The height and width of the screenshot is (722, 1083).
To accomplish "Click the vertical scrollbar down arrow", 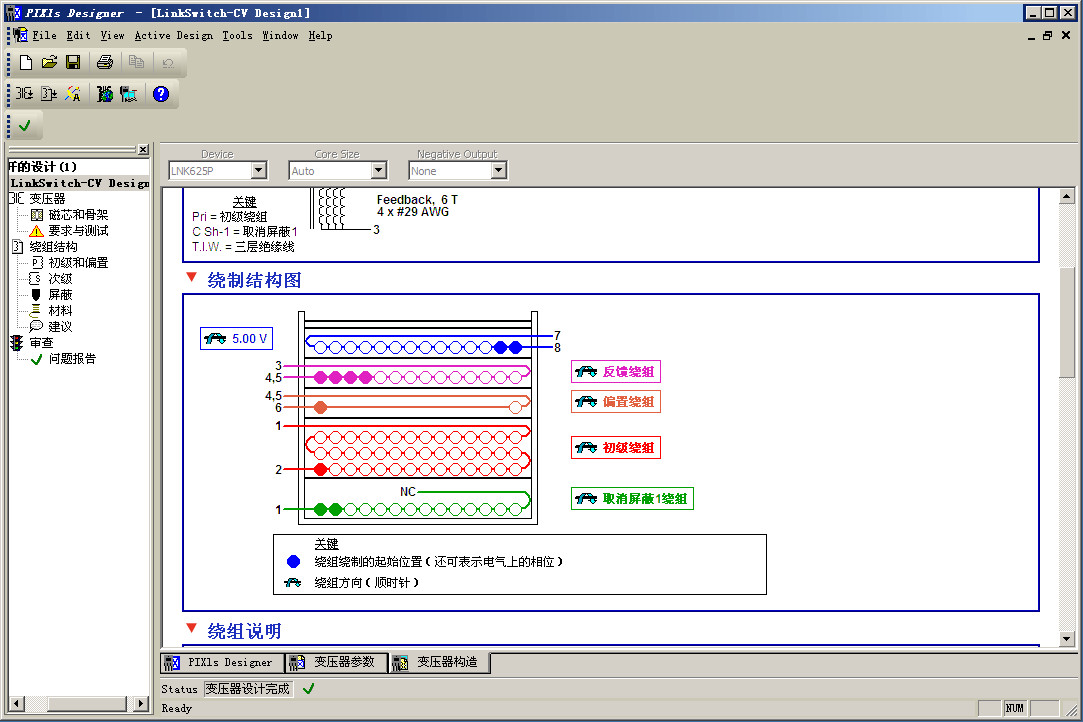I will click(1066, 638).
